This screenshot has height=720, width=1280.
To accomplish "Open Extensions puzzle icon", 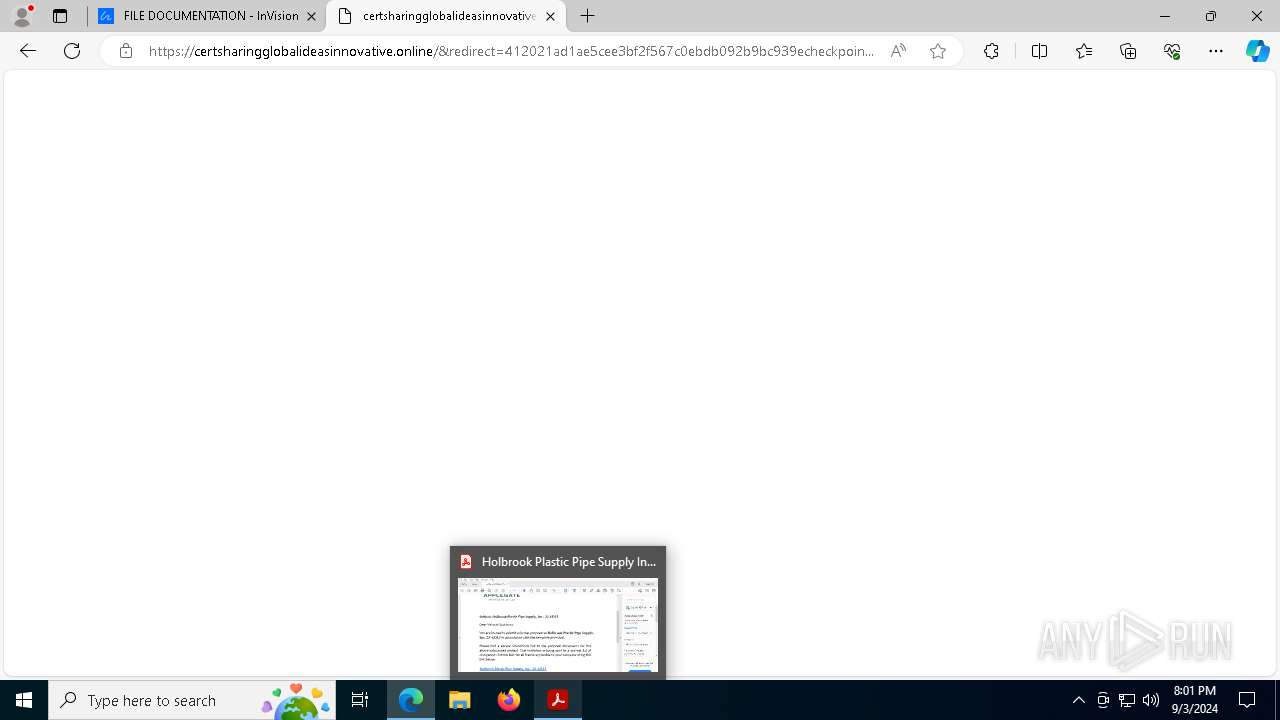I will [x=991, y=51].
